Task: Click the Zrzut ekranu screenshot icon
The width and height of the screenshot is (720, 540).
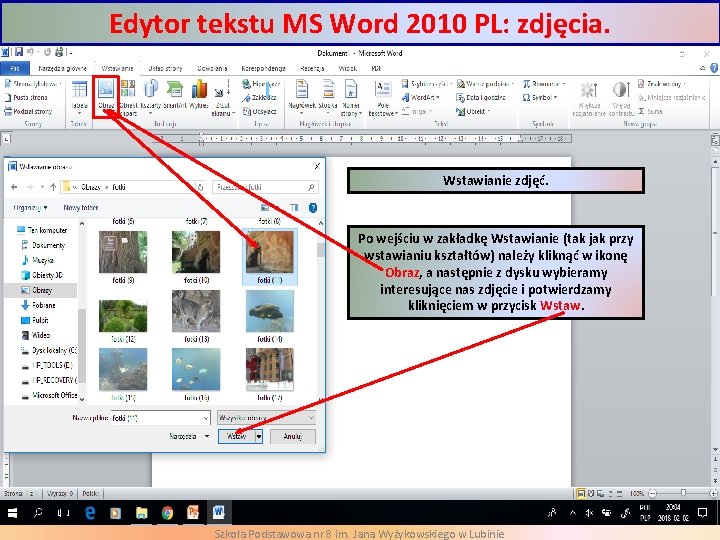Action: (223, 97)
